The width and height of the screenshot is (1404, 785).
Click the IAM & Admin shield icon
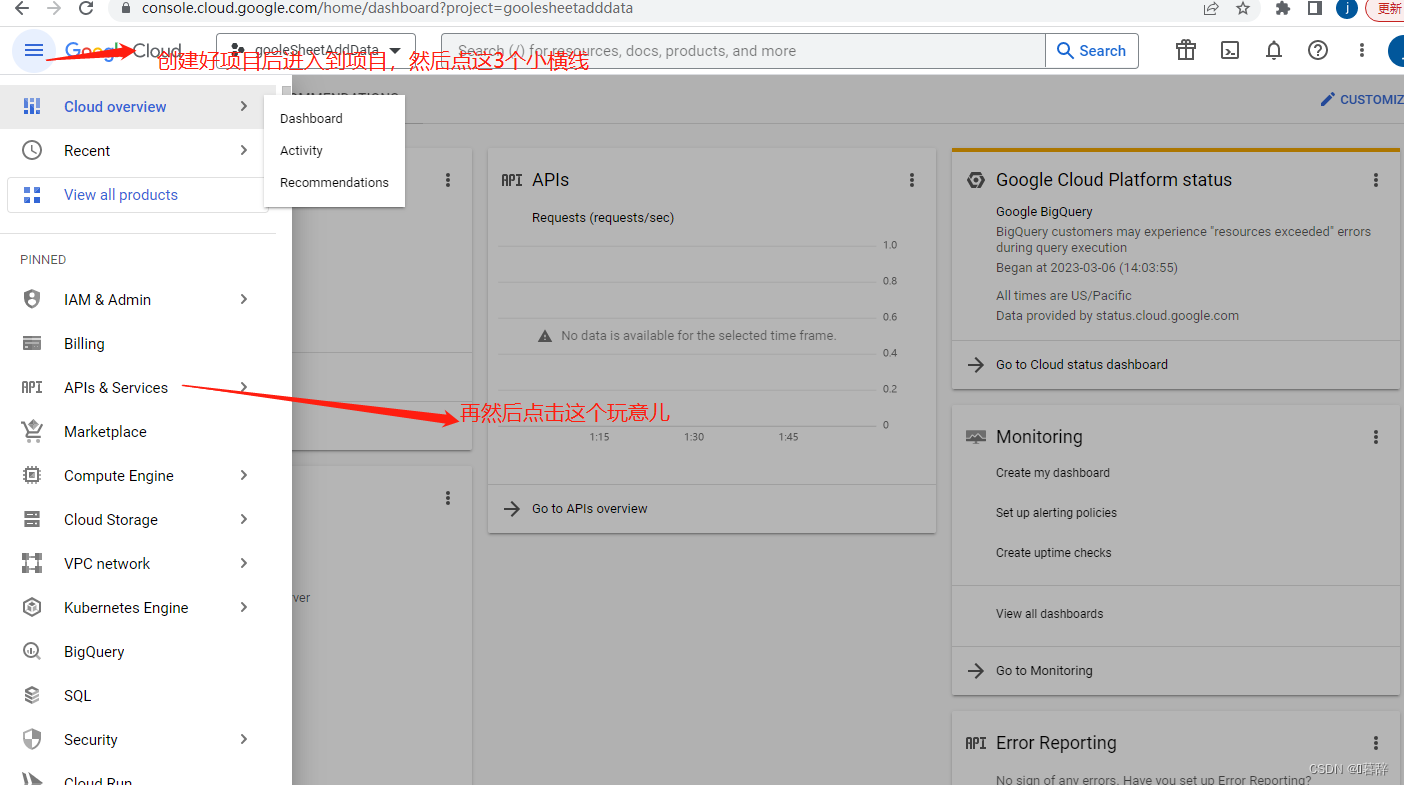(32, 299)
